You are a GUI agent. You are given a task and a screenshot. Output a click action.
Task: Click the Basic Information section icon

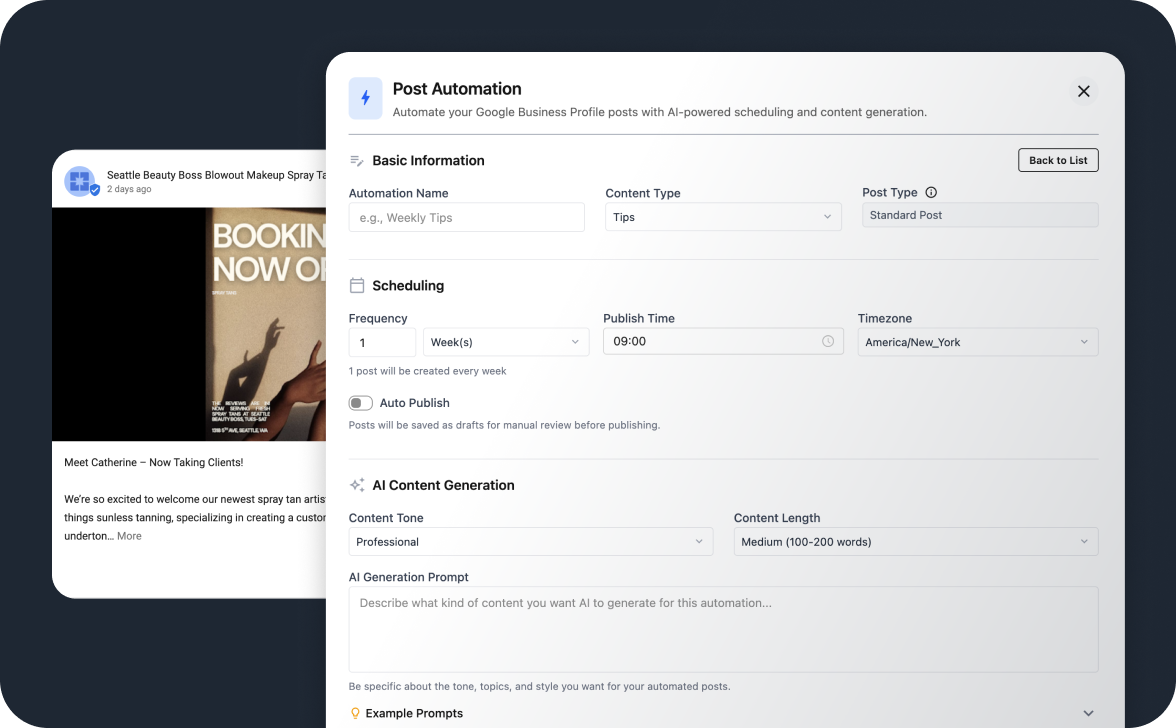pyautogui.click(x=356, y=160)
